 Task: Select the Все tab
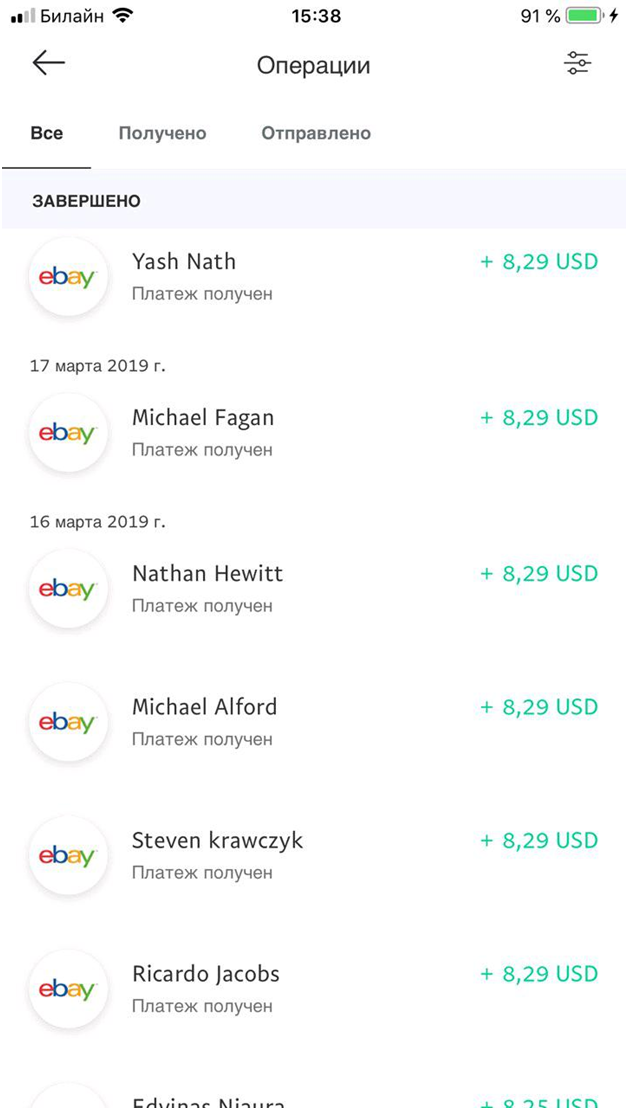[46, 133]
